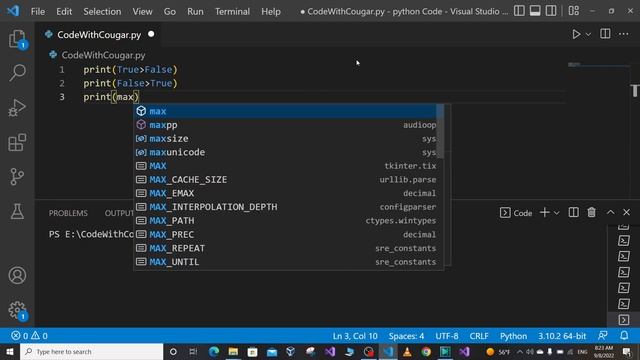The width and height of the screenshot is (640, 360).
Task: Click the feedback icon in status bar
Action: [x=602, y=336]
